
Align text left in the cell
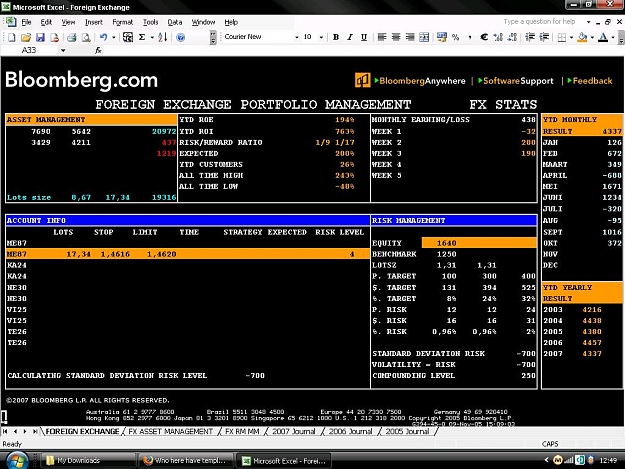(382, 37)
